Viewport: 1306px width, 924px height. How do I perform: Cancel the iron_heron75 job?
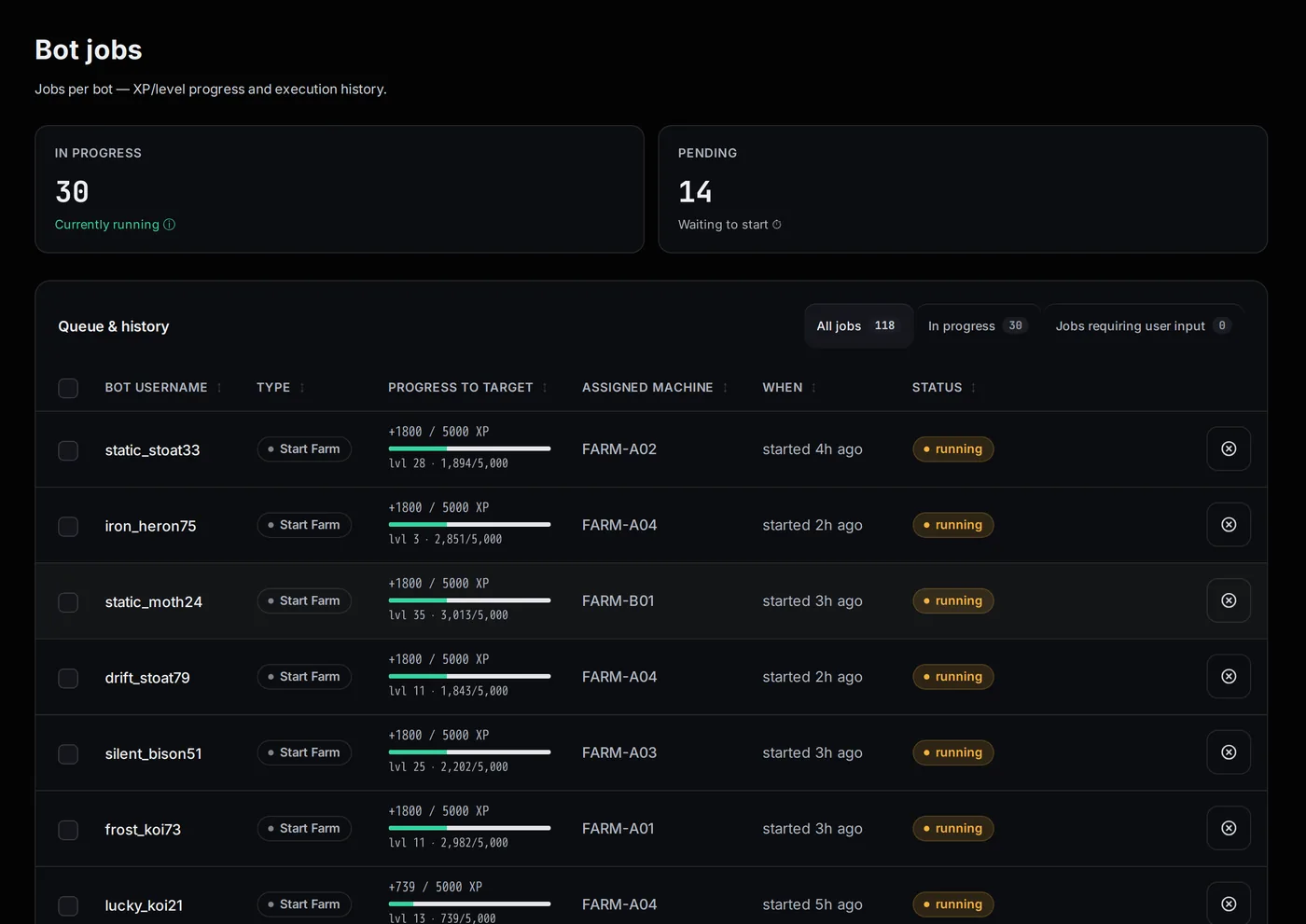click(x=1229, y=525)
